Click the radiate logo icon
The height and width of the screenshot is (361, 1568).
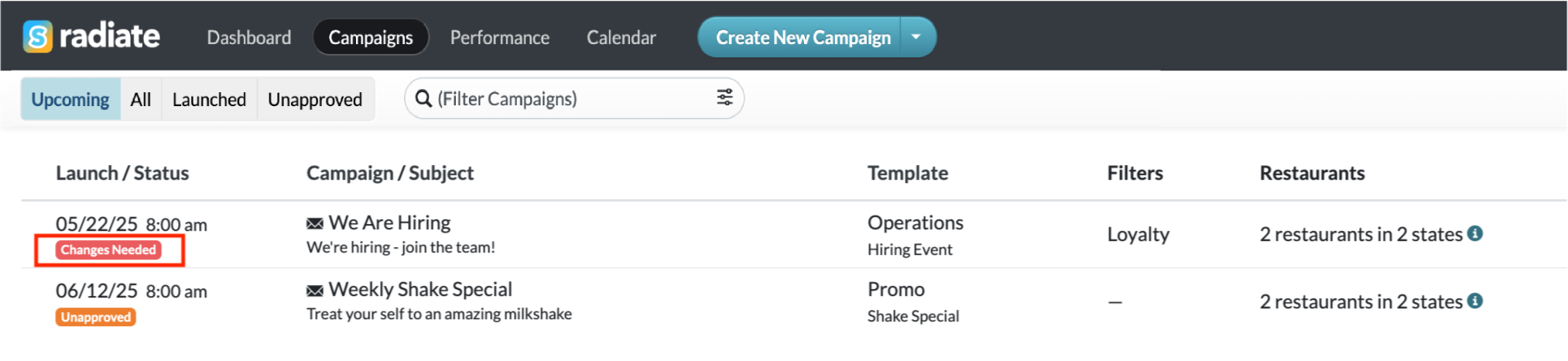click(37, 36)
